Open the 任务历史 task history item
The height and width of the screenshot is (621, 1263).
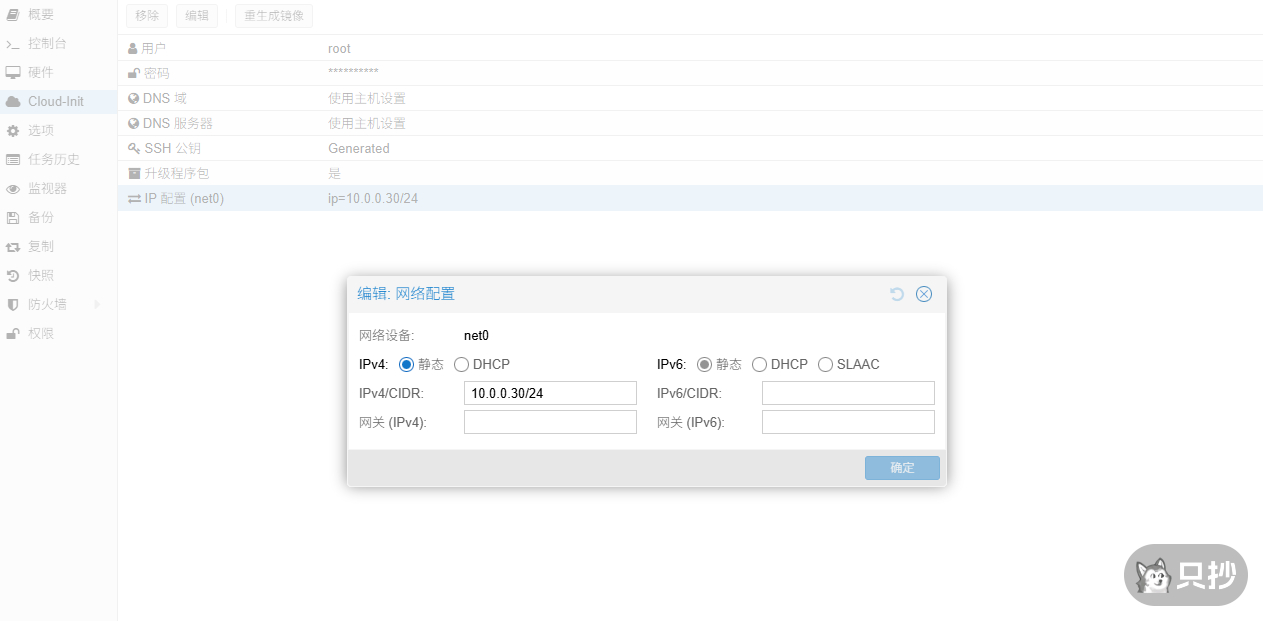tap(58, 160)
